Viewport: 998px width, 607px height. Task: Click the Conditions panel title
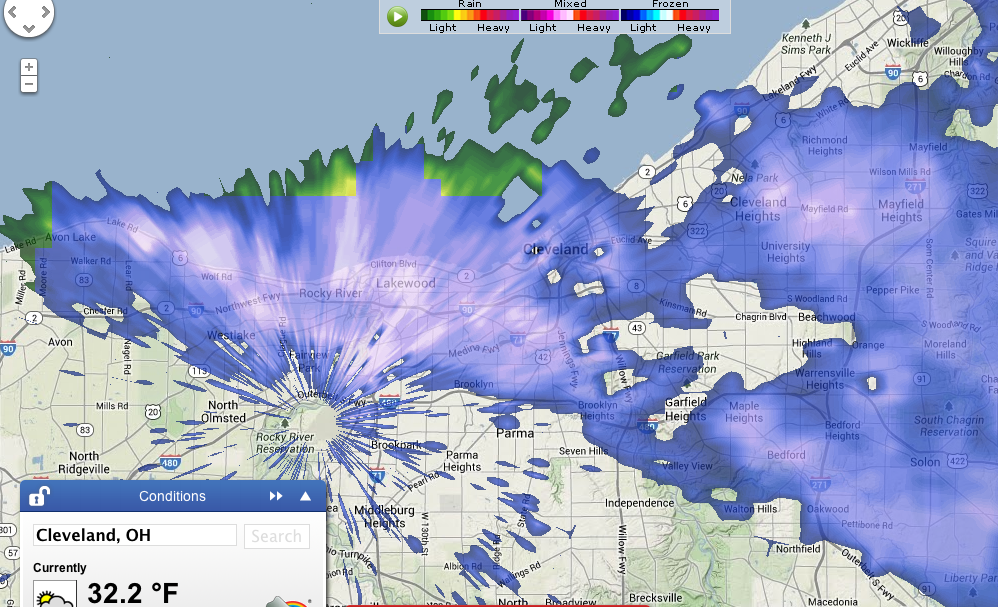[172, 496]
